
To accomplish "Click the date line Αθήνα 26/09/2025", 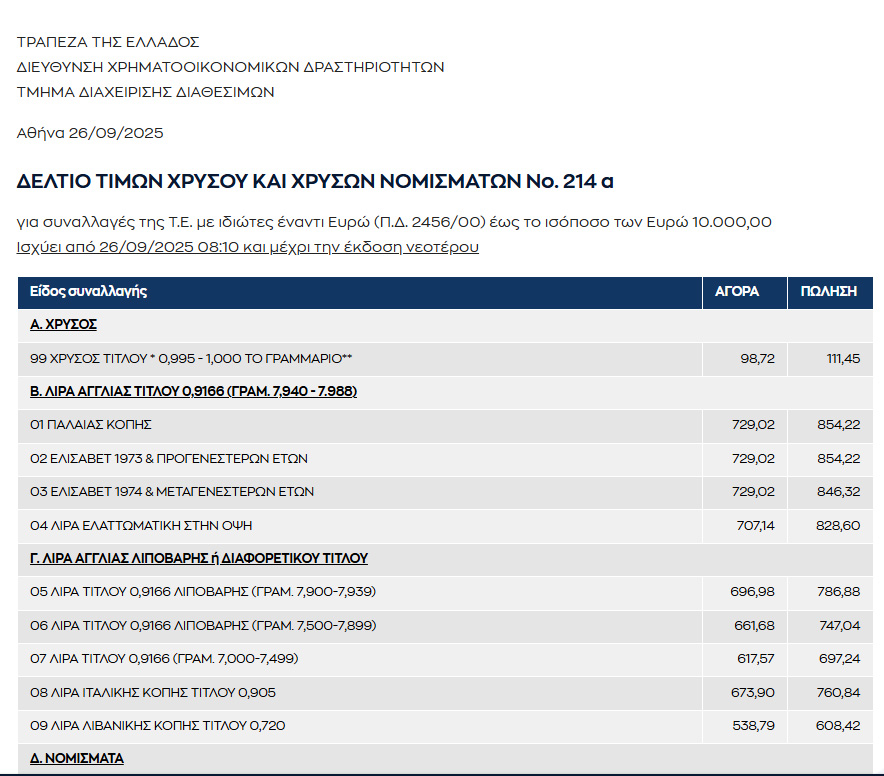I will click(90, 133).
